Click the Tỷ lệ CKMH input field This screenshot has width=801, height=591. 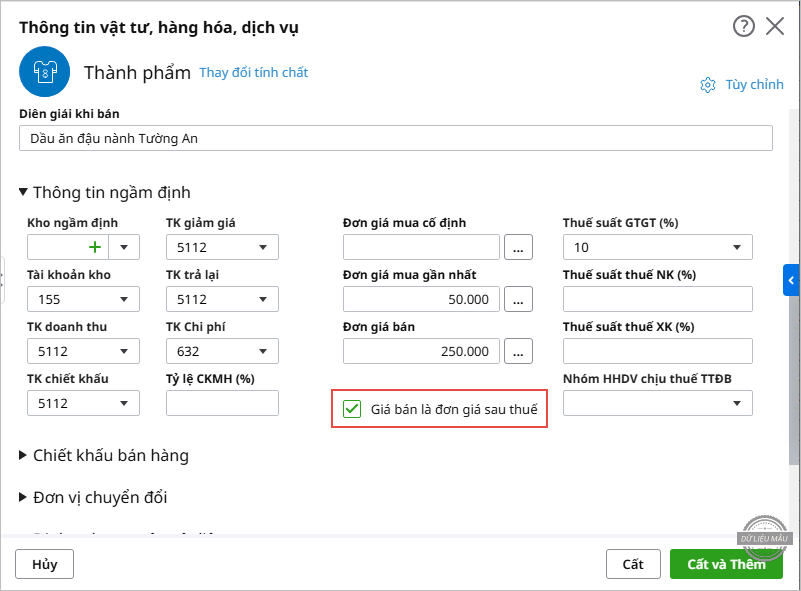point(222,403)
